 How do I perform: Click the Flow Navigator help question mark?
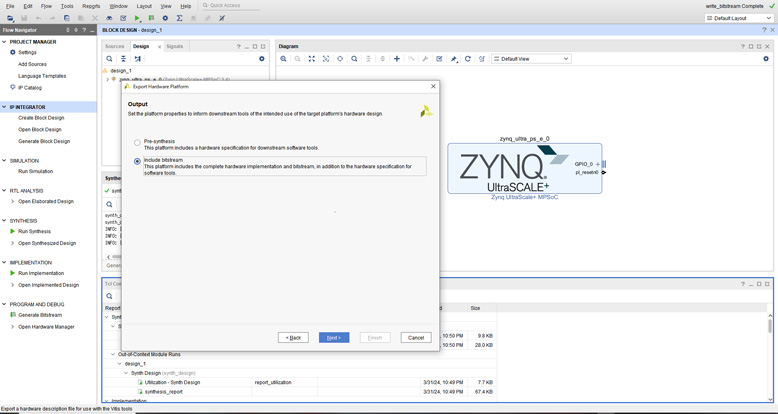pyautogui.click(x=84, y=30)
